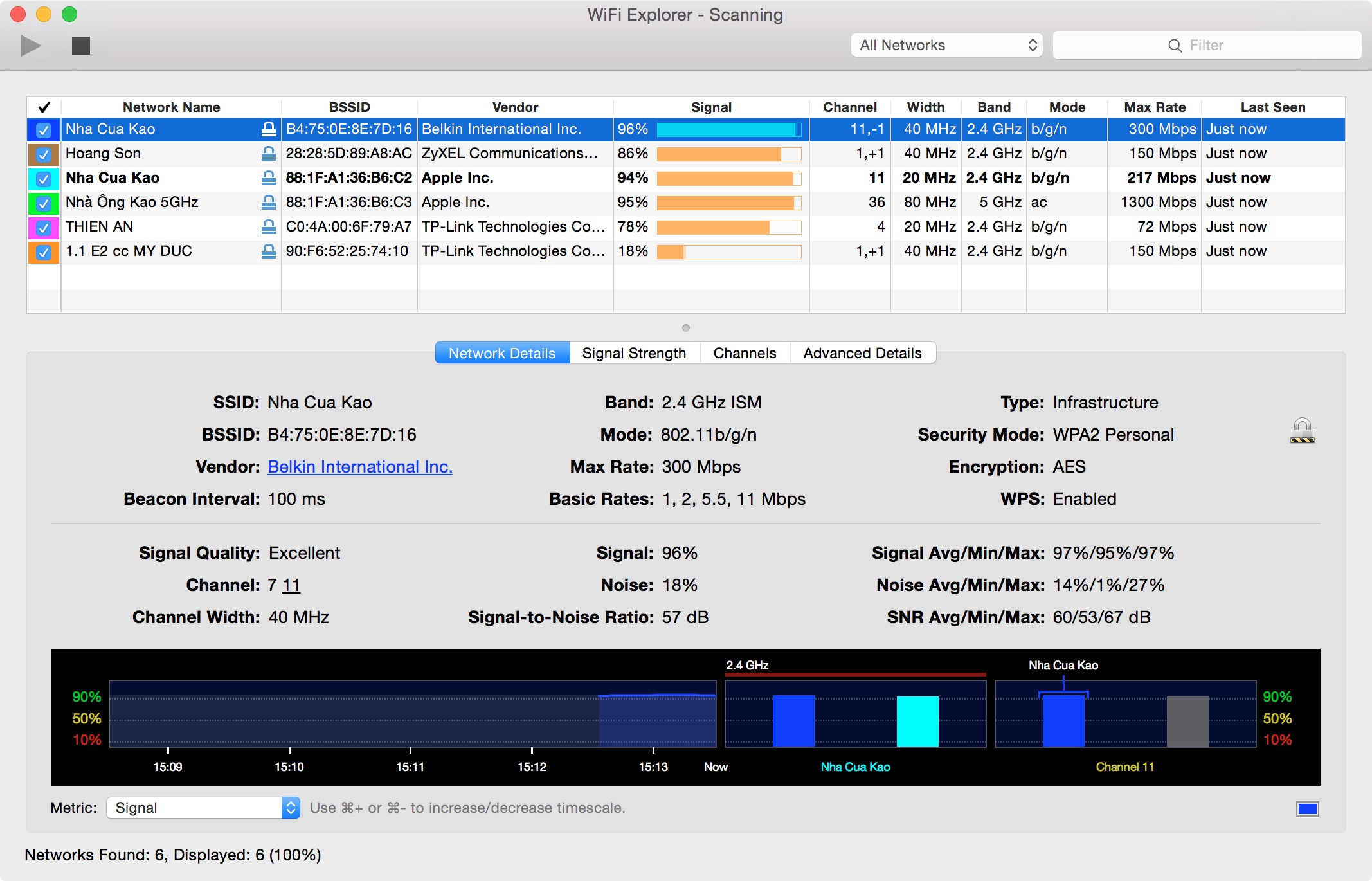The image size is (1372, 881).
Task: Click the Advanced Details tab
Action: 862,352
